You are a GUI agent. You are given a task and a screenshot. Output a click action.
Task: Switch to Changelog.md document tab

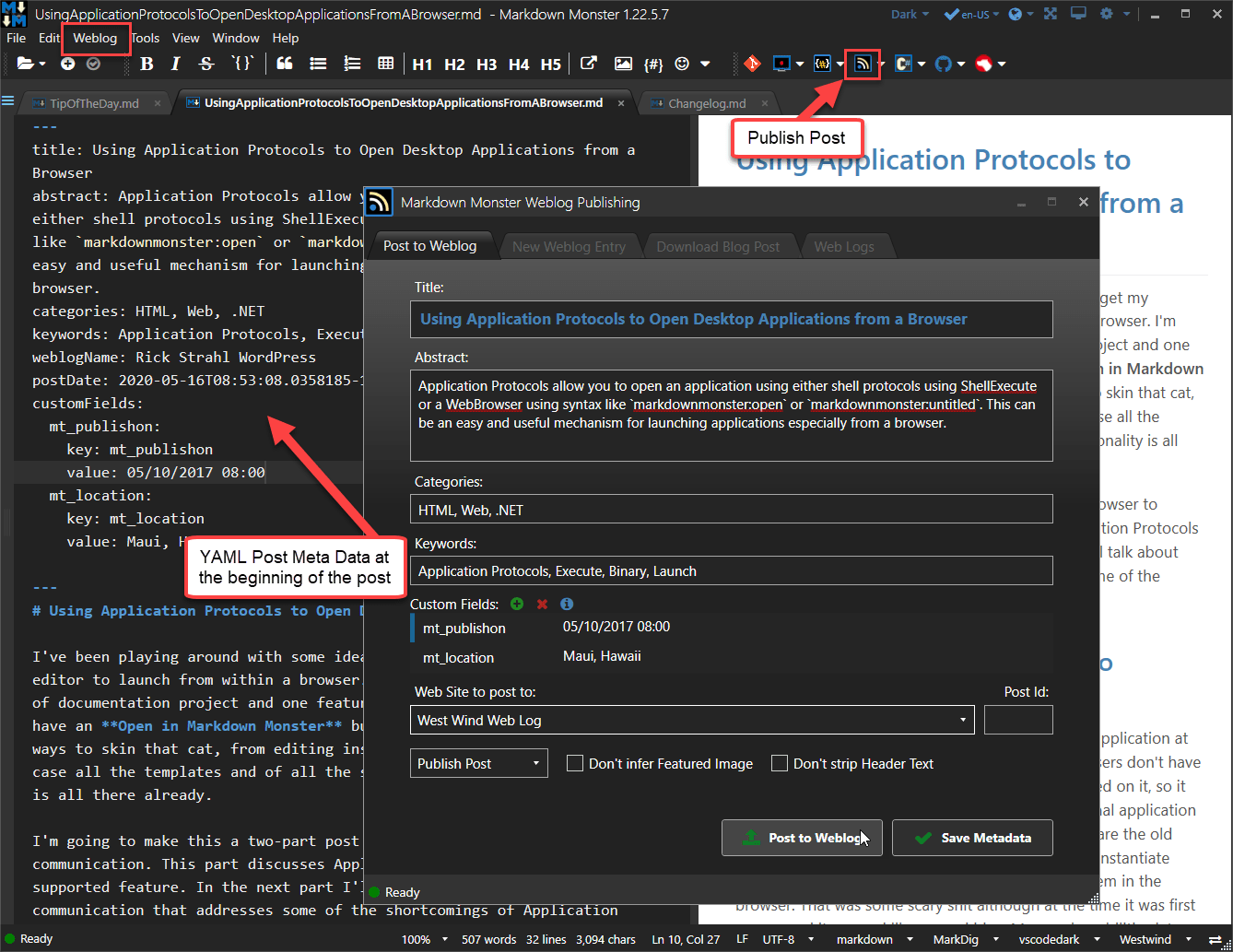point(707,103)
